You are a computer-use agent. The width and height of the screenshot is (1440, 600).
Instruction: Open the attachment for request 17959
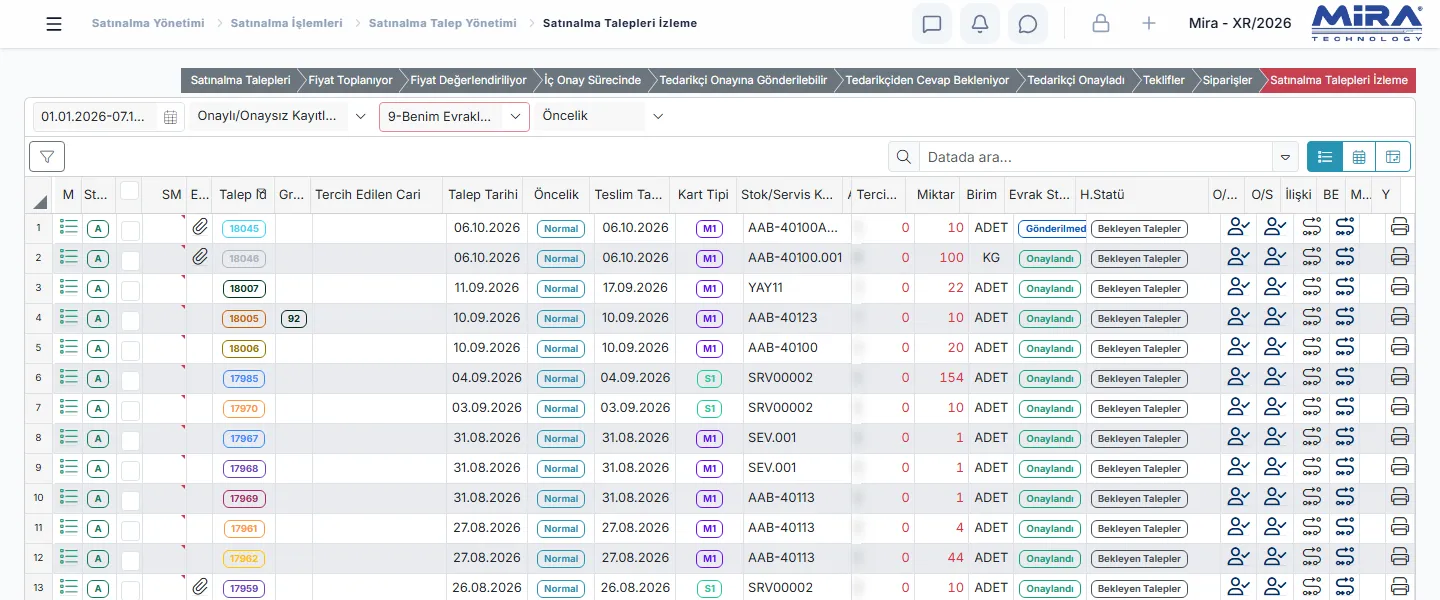200,588
